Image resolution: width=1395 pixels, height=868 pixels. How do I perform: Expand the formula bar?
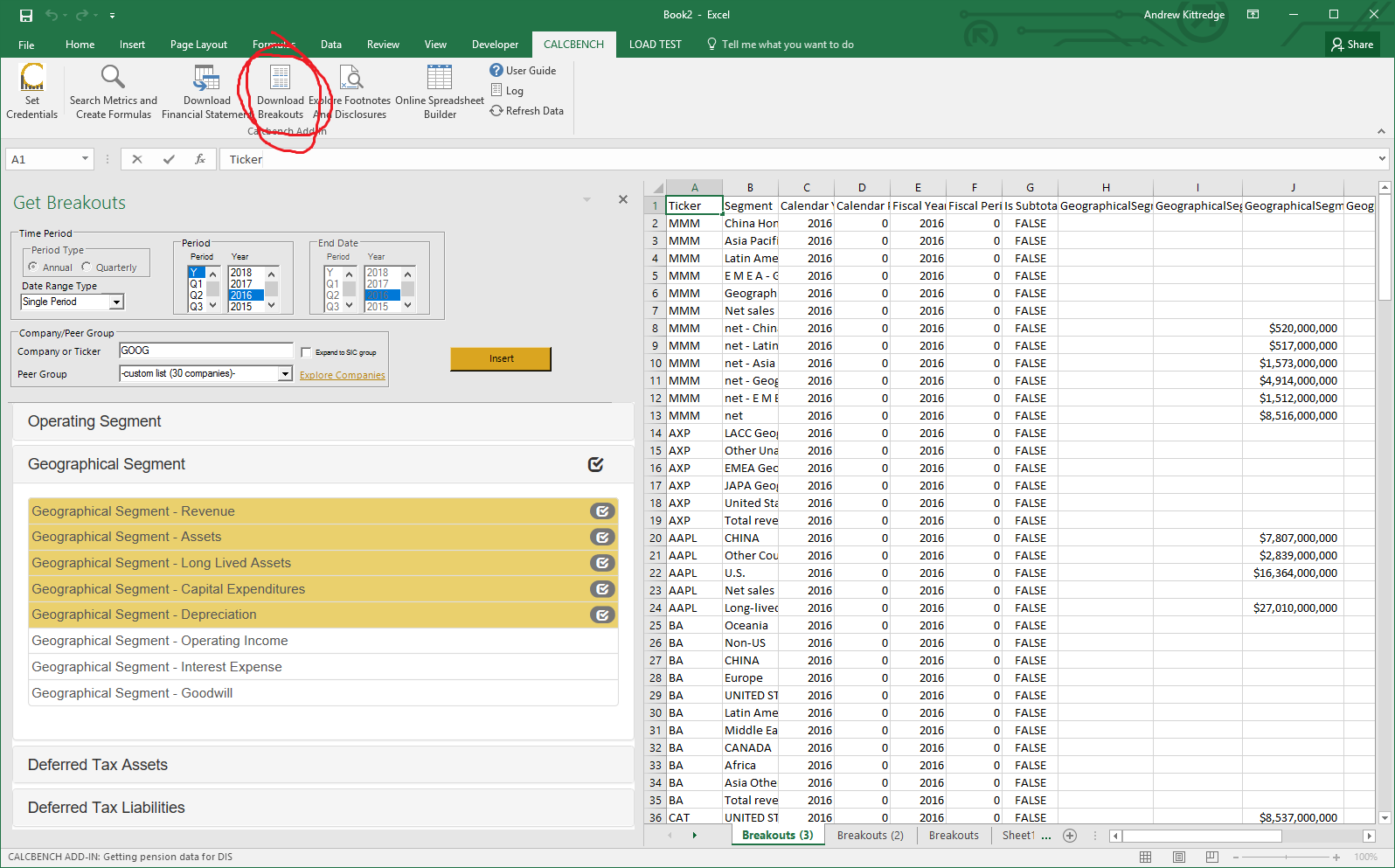tap(1382, 159)
